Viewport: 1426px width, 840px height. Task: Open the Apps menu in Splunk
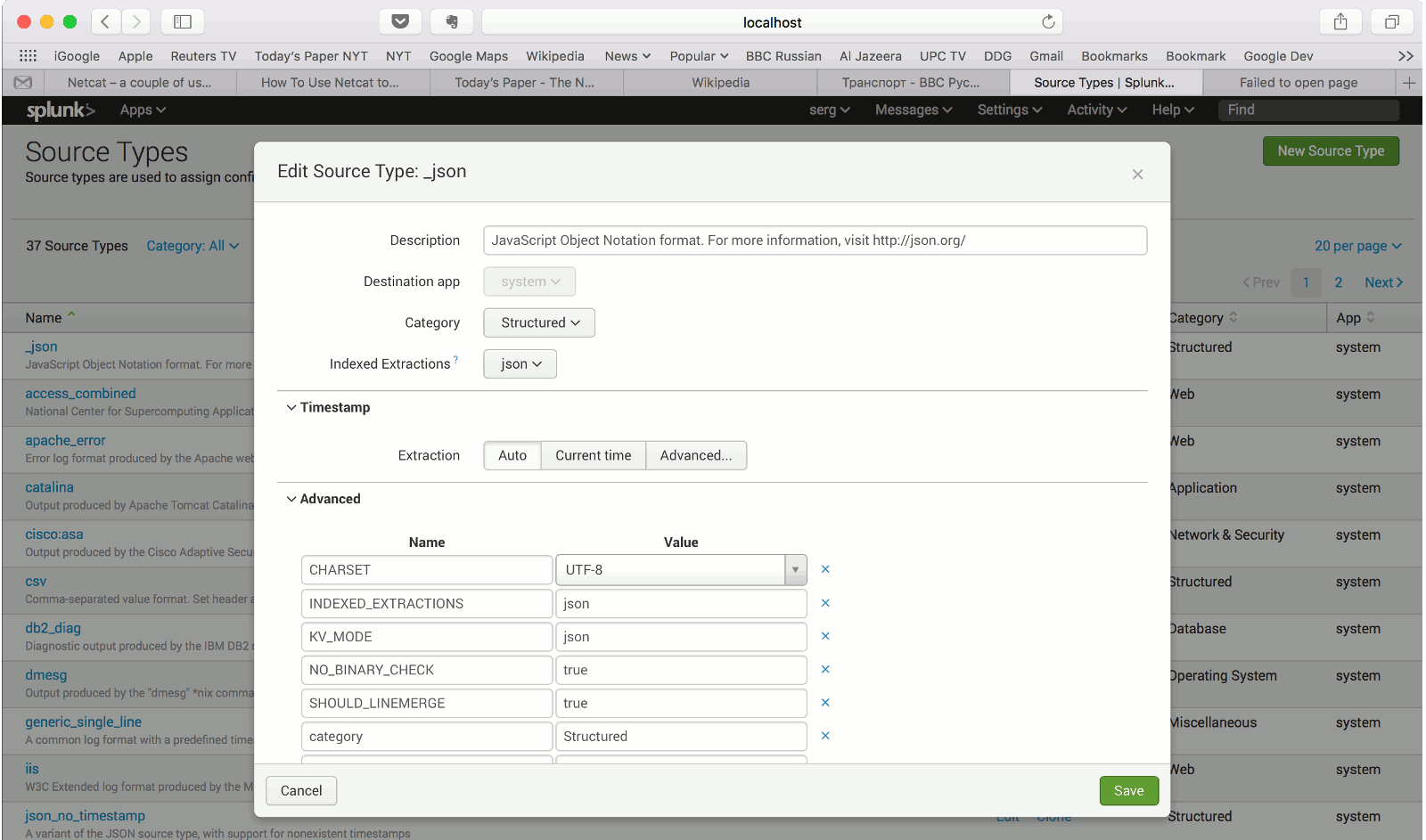[x=143, y=110]
